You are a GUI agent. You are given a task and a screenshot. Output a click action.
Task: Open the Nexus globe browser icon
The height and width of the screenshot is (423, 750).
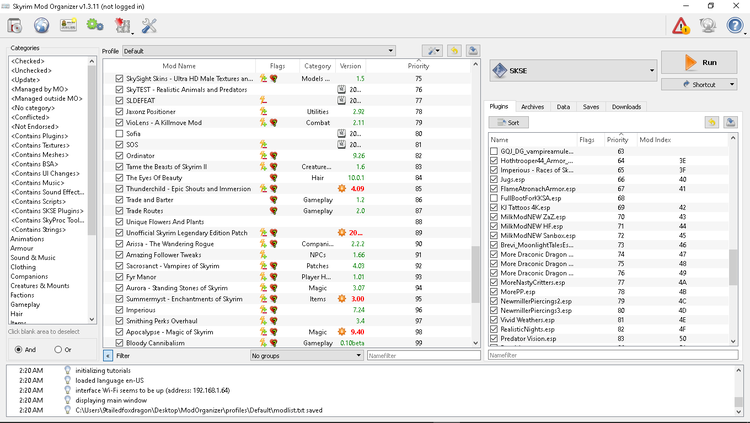(42, 25)
